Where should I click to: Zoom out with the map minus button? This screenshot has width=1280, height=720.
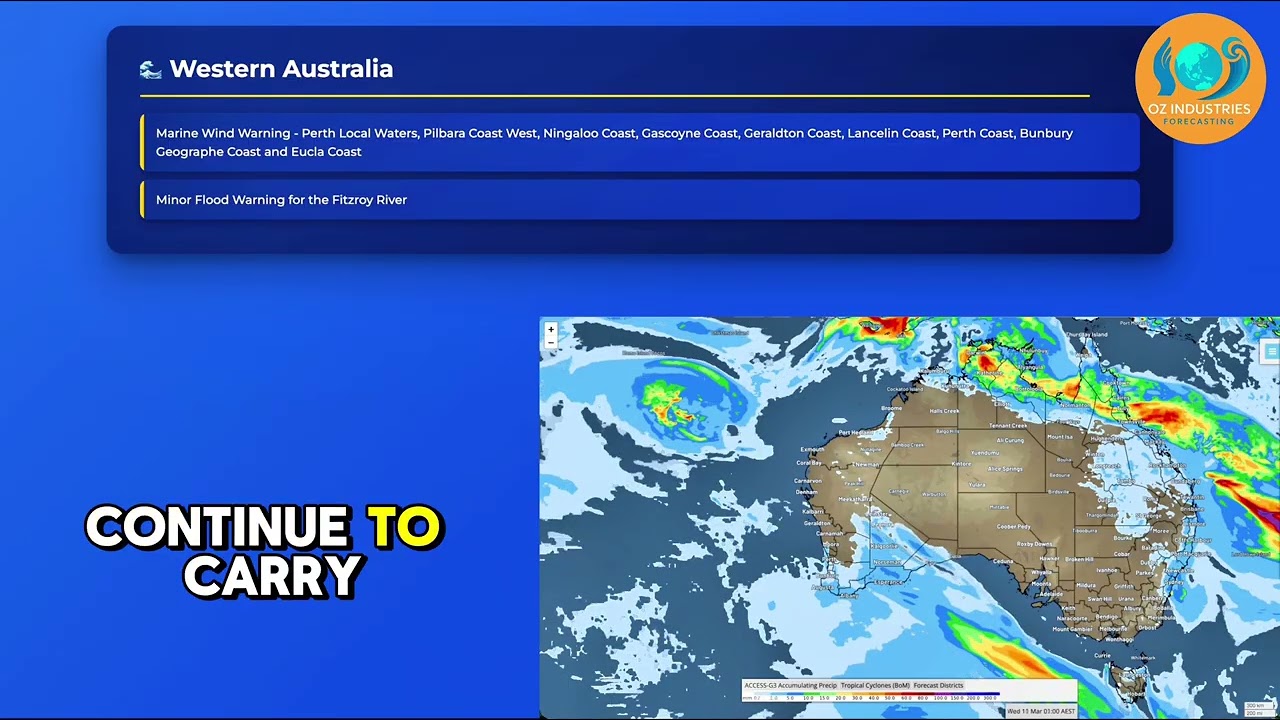(550, 342)
